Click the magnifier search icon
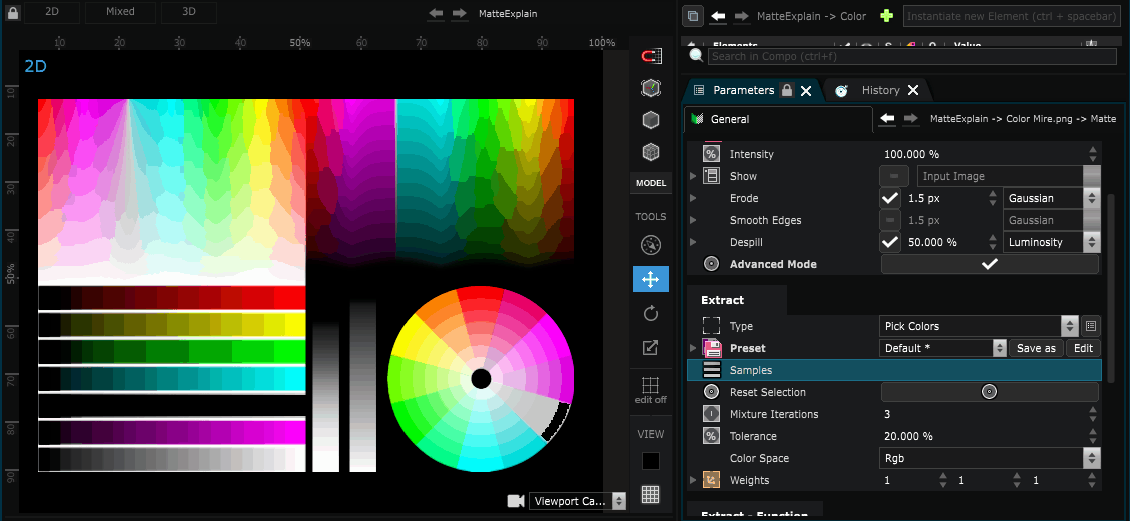The width and height of the screenshot is (1130, 521). (696, 55)
